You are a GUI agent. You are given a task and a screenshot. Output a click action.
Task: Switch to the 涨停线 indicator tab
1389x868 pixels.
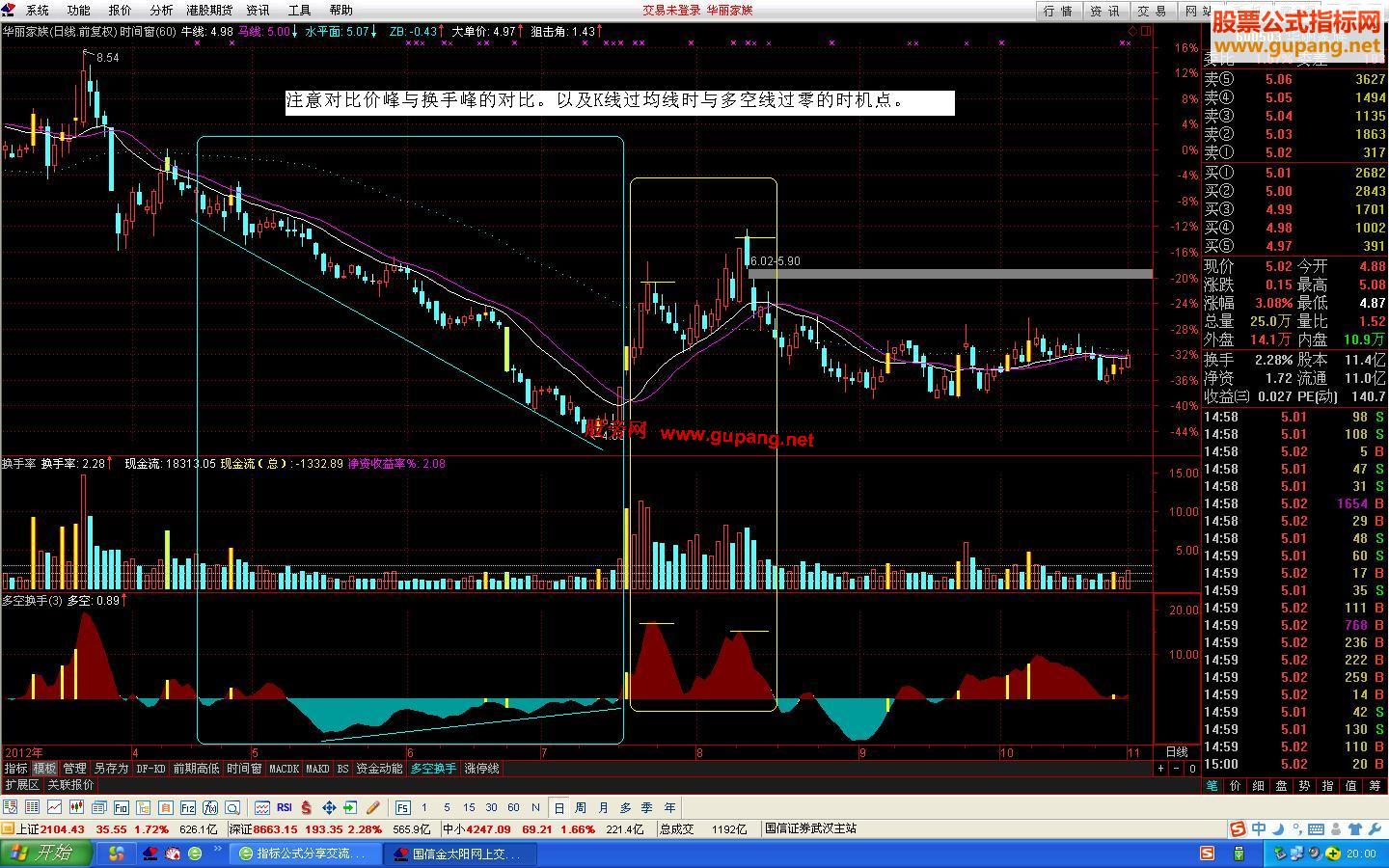point(481,769)
